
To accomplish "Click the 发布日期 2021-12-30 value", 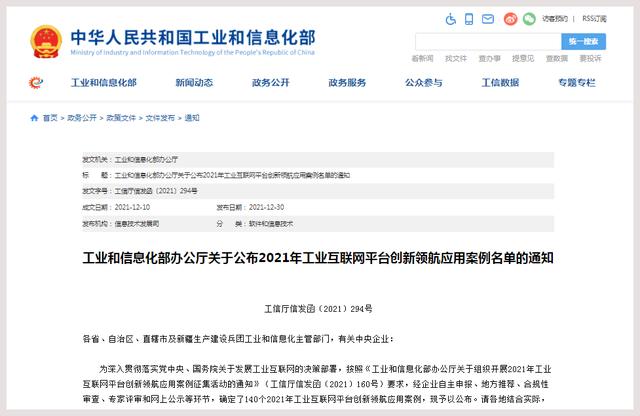I will click(267, 207).
